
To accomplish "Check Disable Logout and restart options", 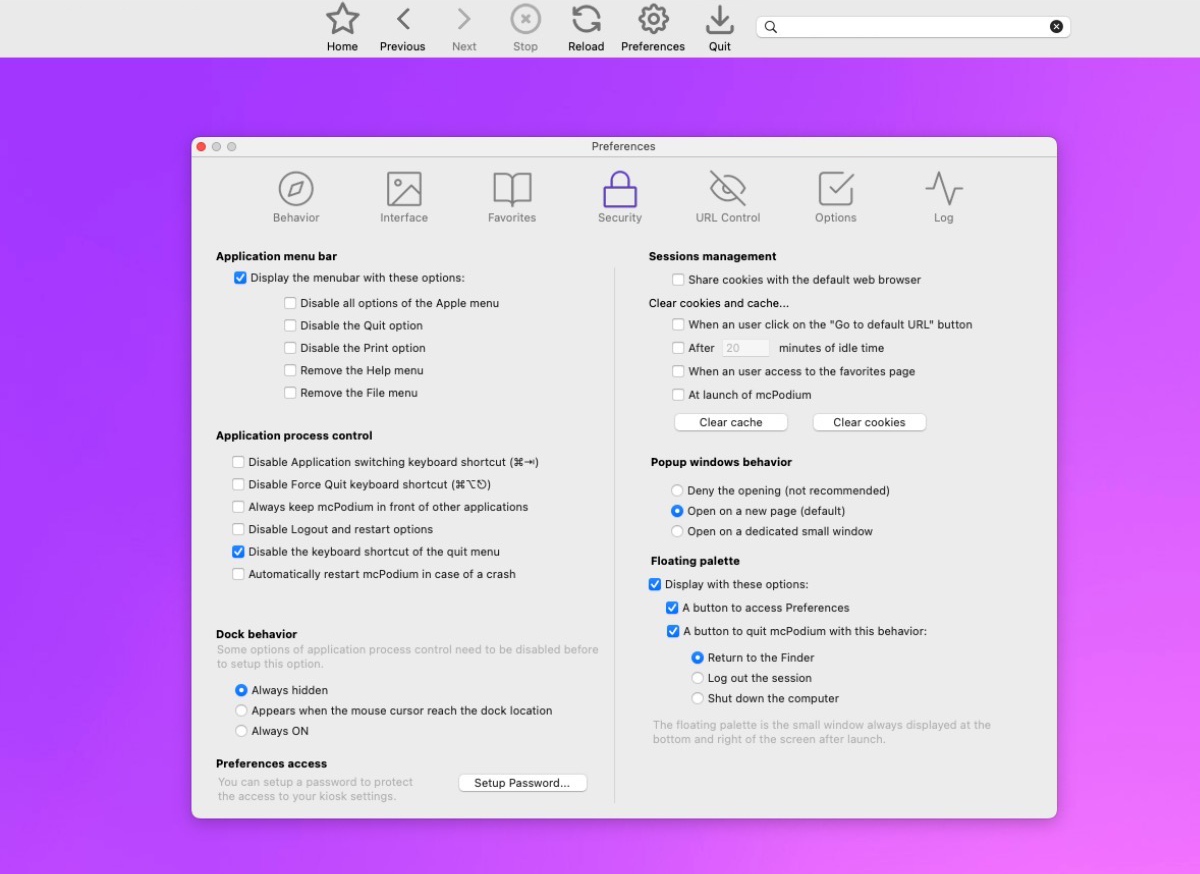I will tap(238, 529).
